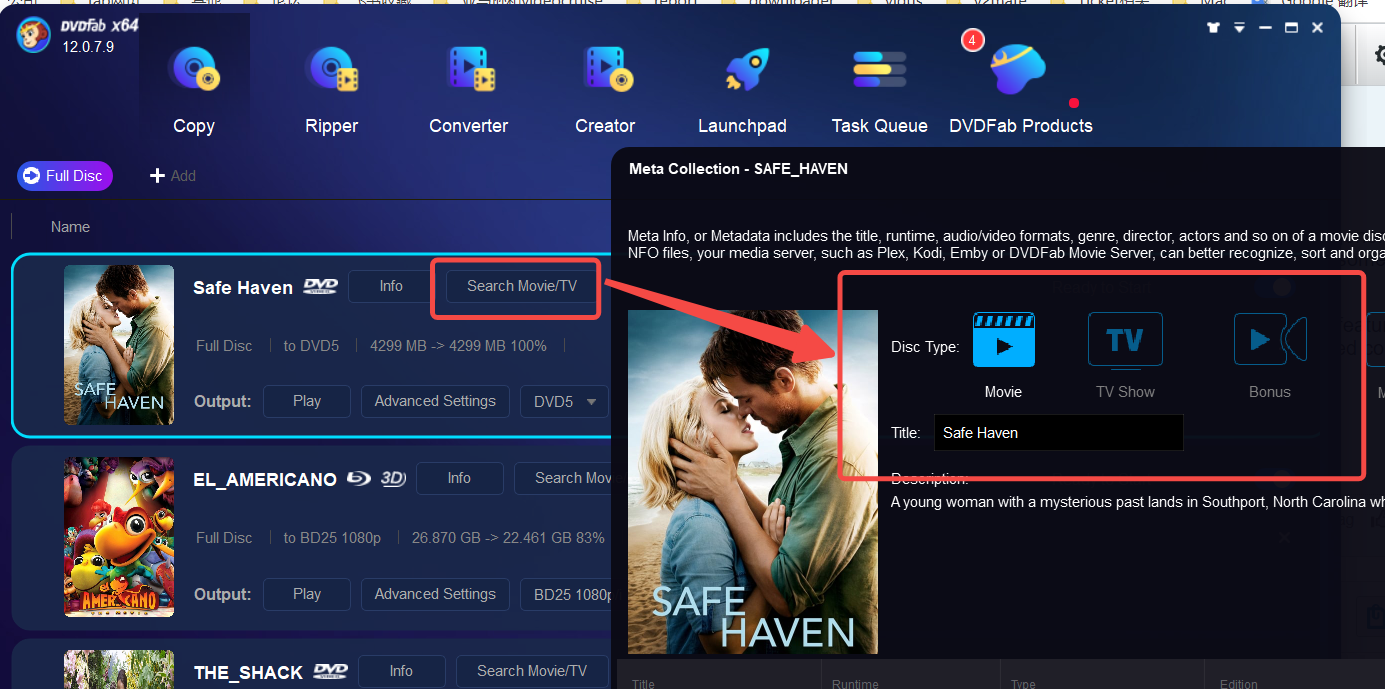Click Search Movie/TV for Safe Haven

522,286
